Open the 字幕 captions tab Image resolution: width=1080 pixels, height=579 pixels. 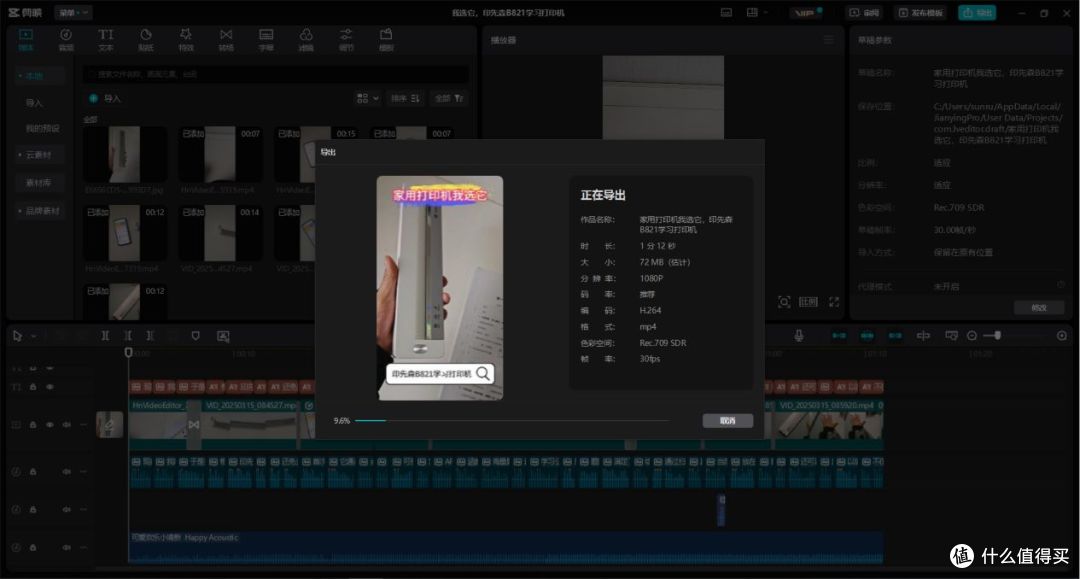[266, 40]
